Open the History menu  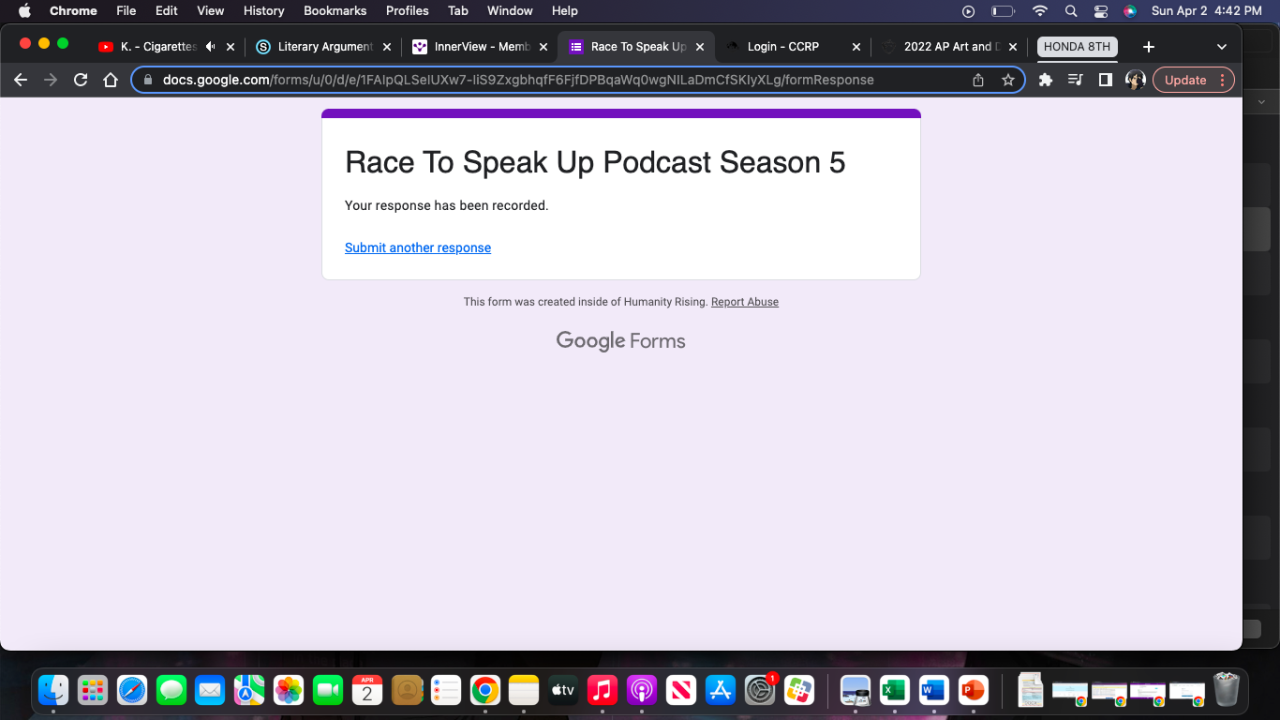point(264,11)
